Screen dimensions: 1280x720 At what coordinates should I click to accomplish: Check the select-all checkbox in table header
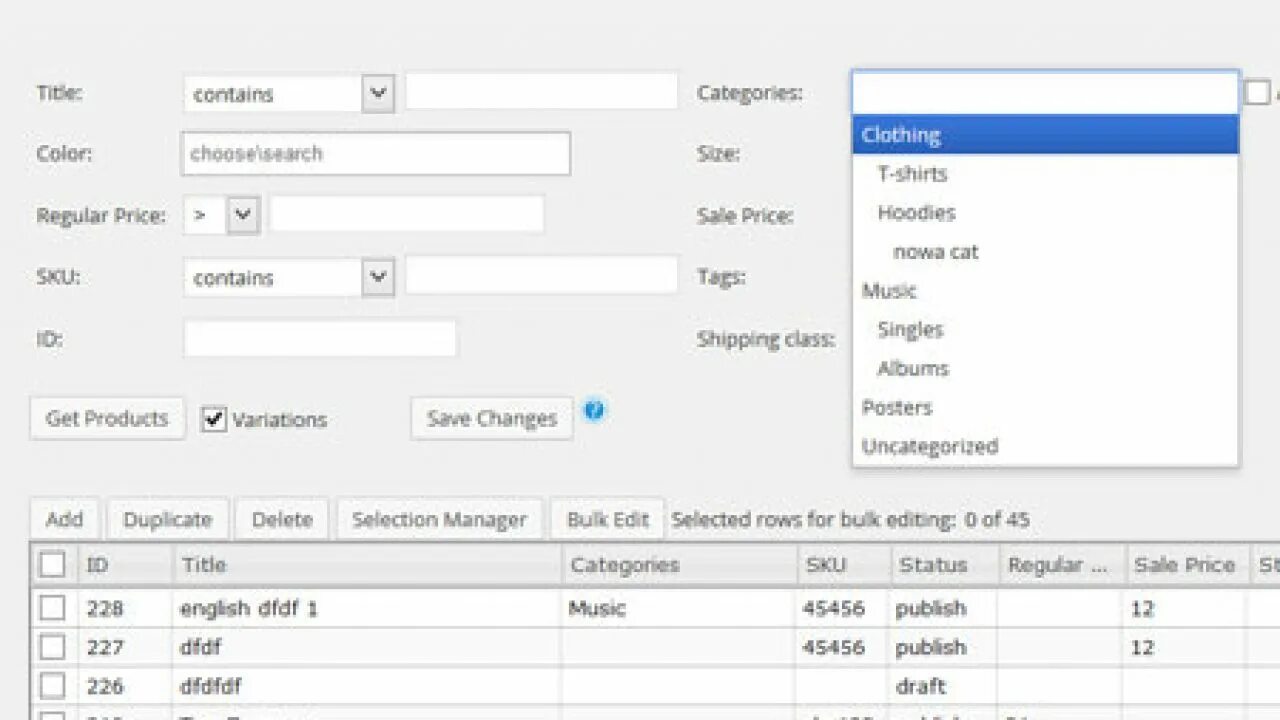(x=53, y=564)
